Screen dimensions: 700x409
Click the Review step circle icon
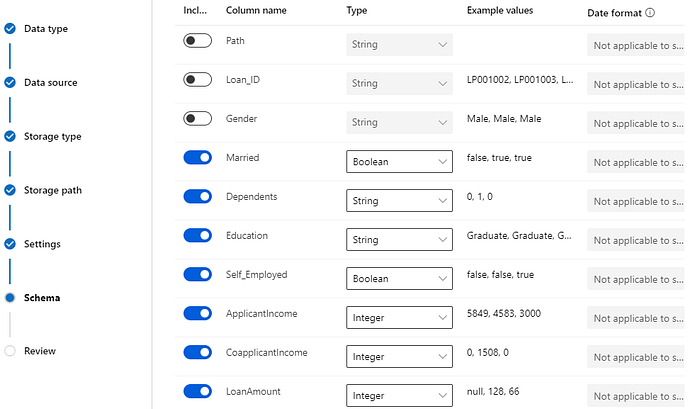[x=10, y=351]
